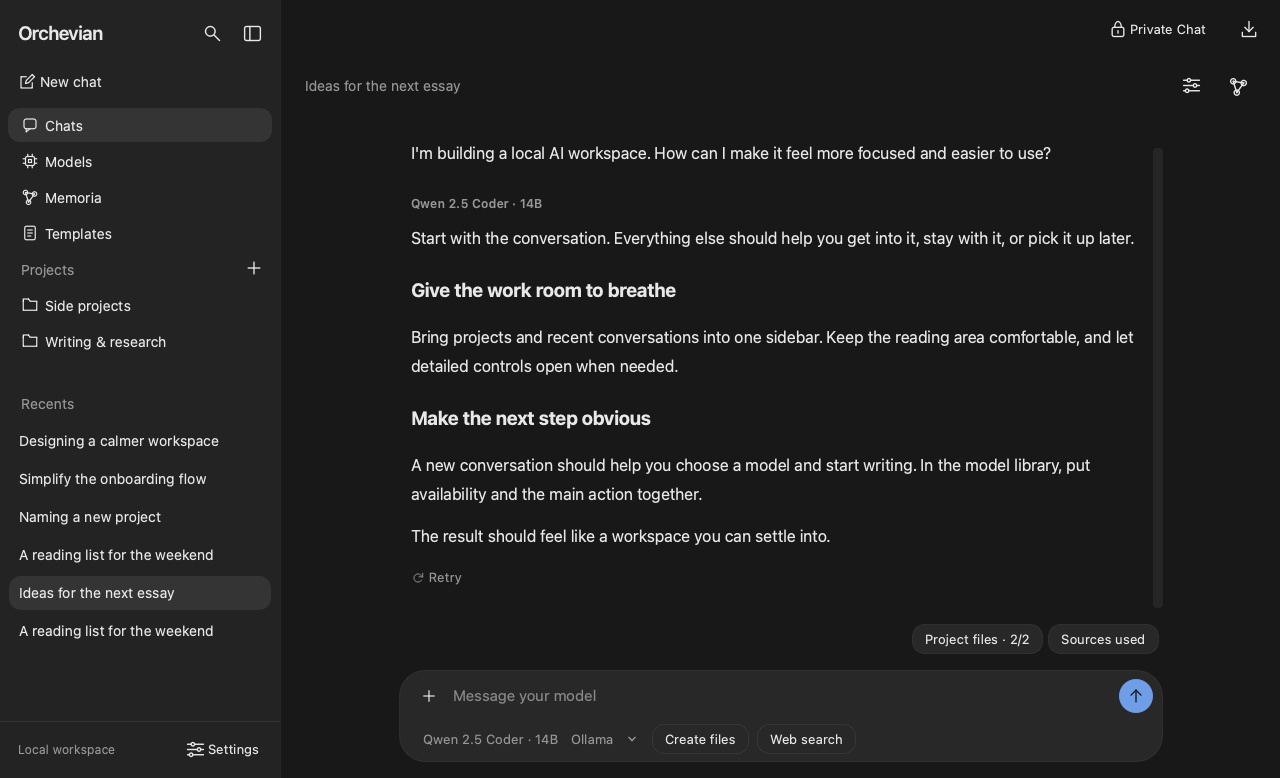Click the Writing & research folder icon
1280x778 pixels.
pyautogui.click(x=30, y=341)
